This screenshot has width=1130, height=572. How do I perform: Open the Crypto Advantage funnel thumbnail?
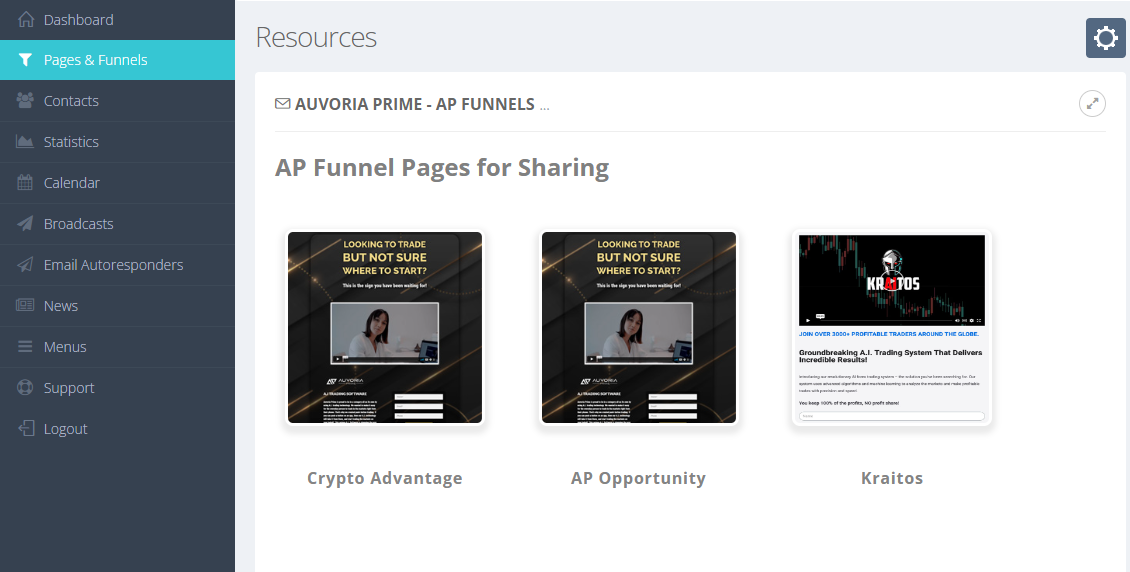click(385, 327)
